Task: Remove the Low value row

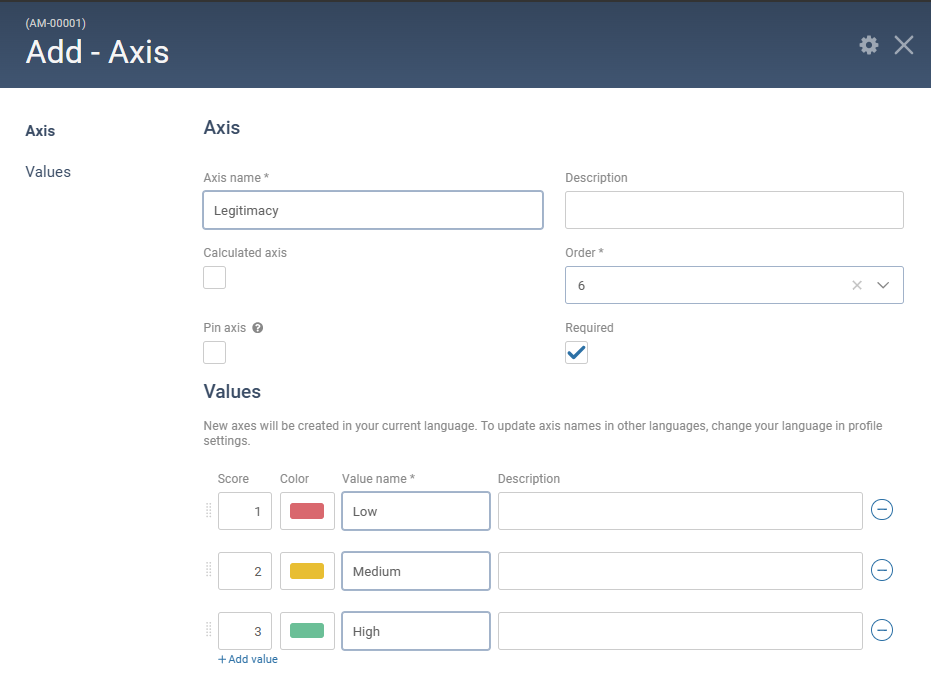Action: [882, 510]
